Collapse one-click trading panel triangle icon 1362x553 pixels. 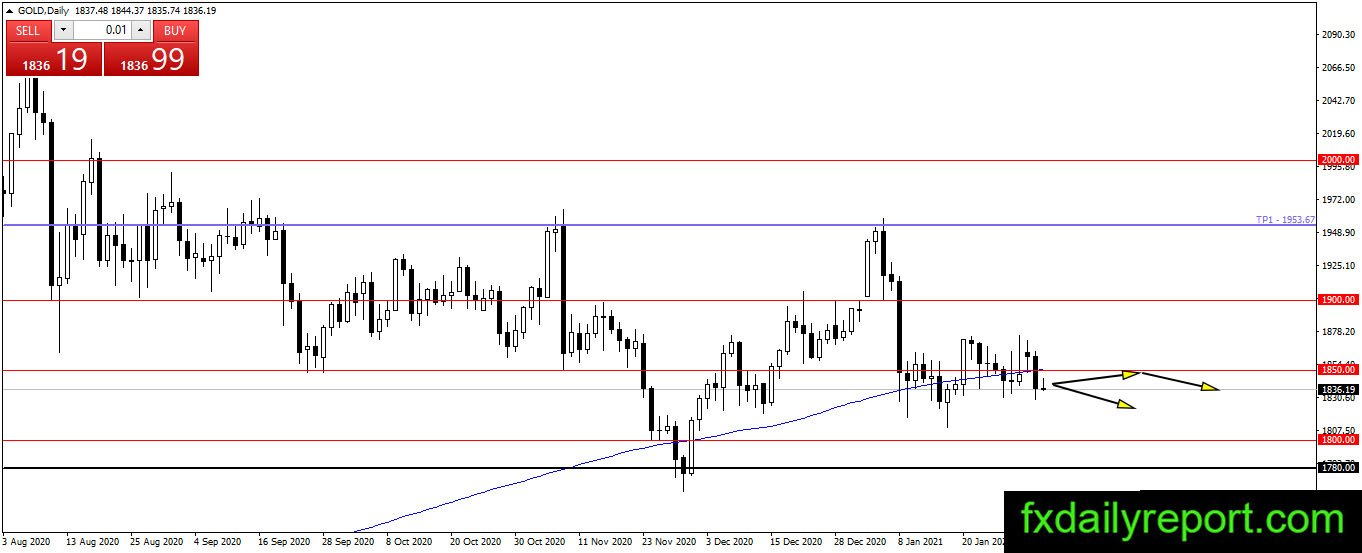9,9
